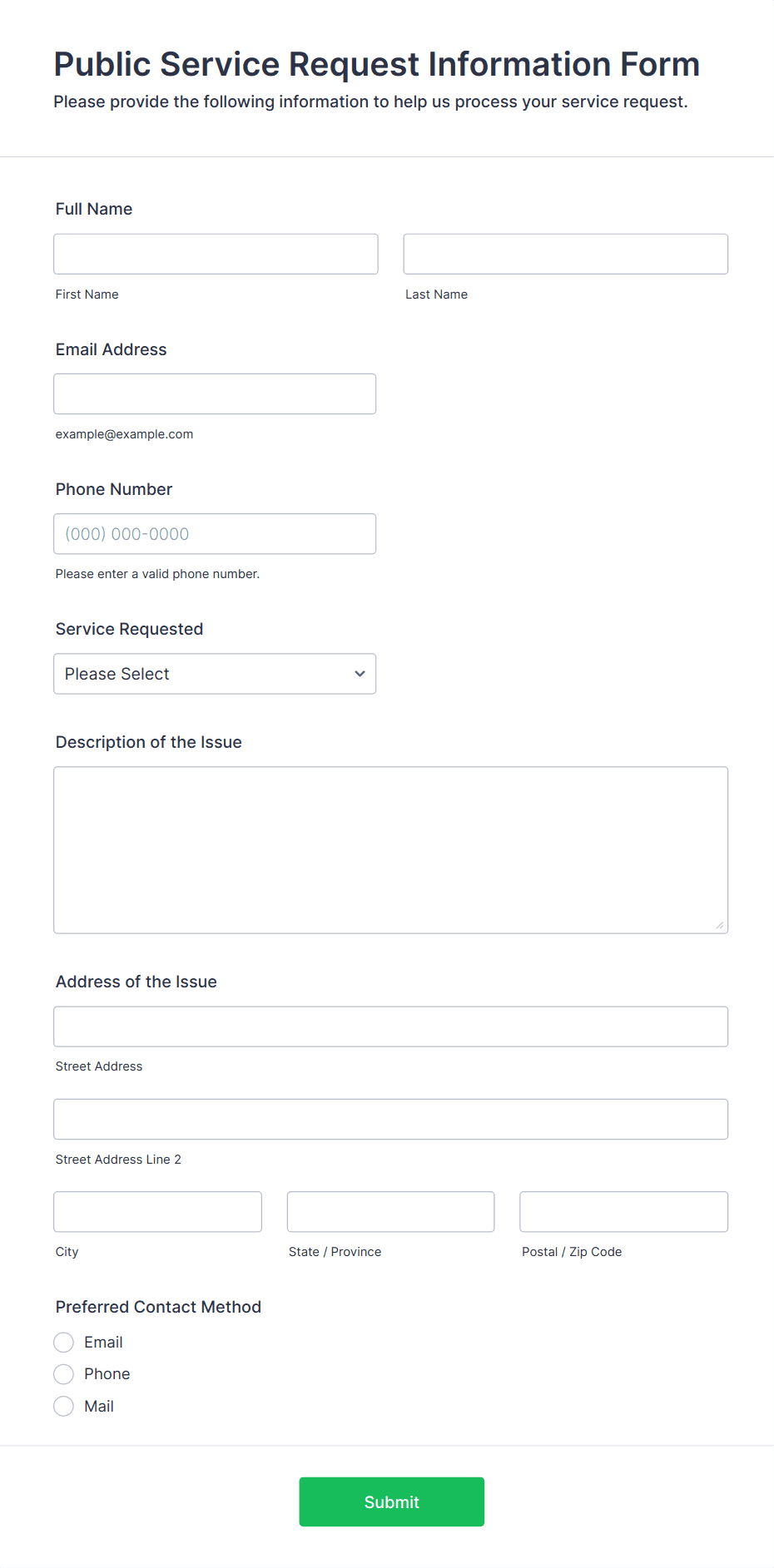Focus the State / Province field
The height and width of the screenshot is (1568, 774).
[390, 1211]
